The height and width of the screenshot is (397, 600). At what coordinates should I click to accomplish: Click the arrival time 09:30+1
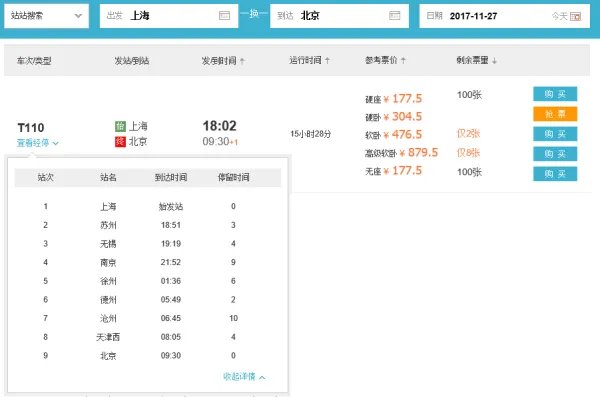[x=220, y=142]
